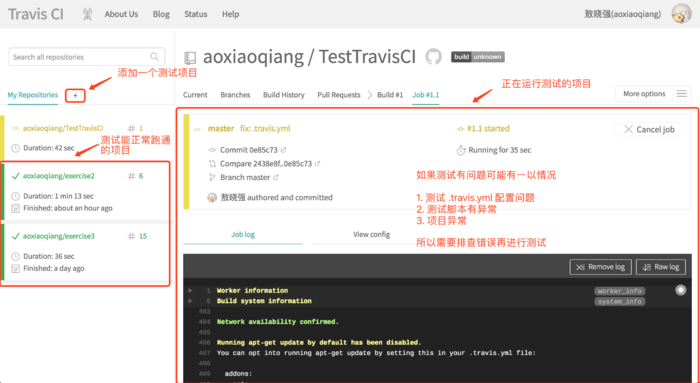This screenshot has width=700, height=383.
Task: Open the Branch master link
Action: (245, 177)
